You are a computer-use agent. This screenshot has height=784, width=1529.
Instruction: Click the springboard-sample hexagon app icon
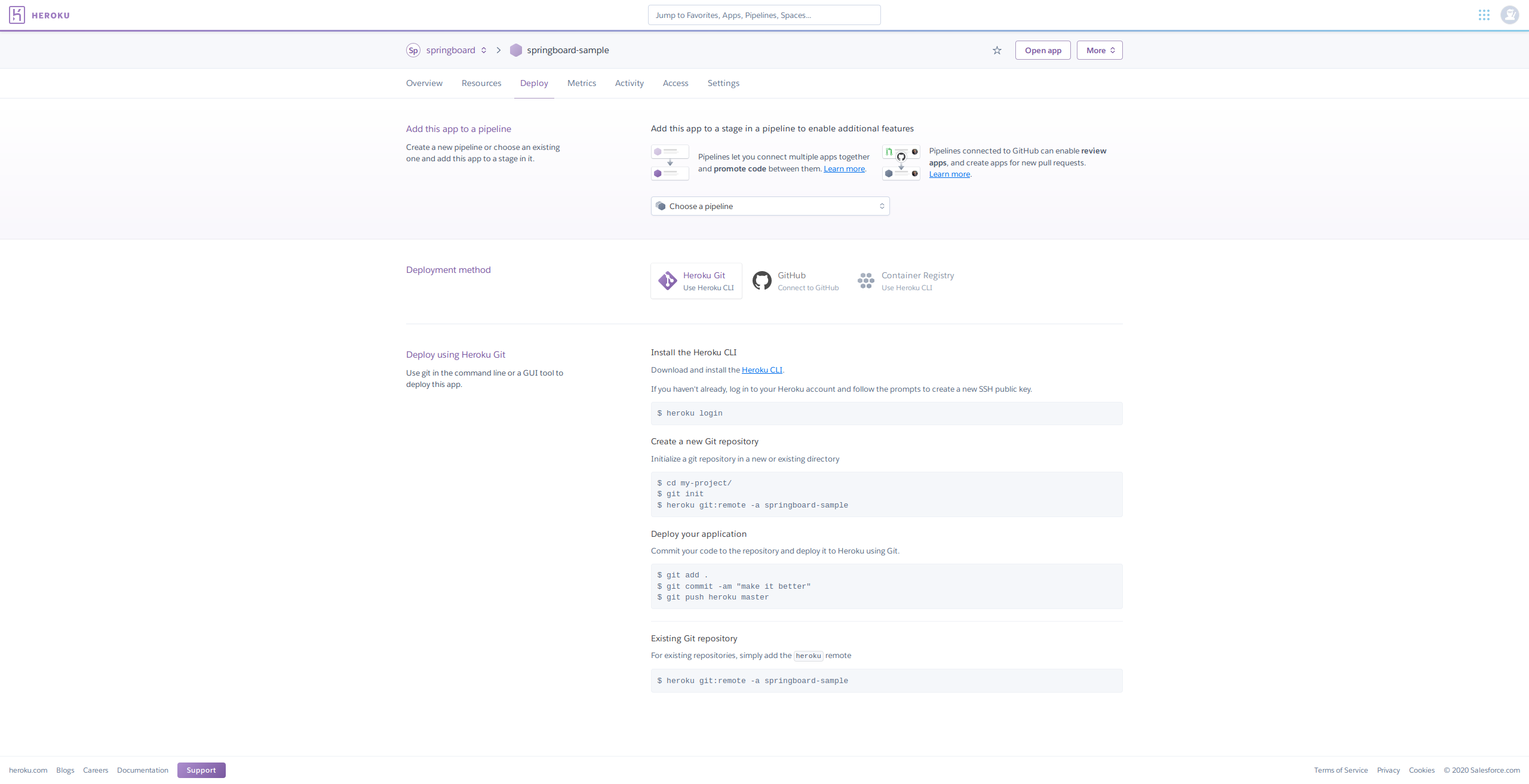point(516,50)
